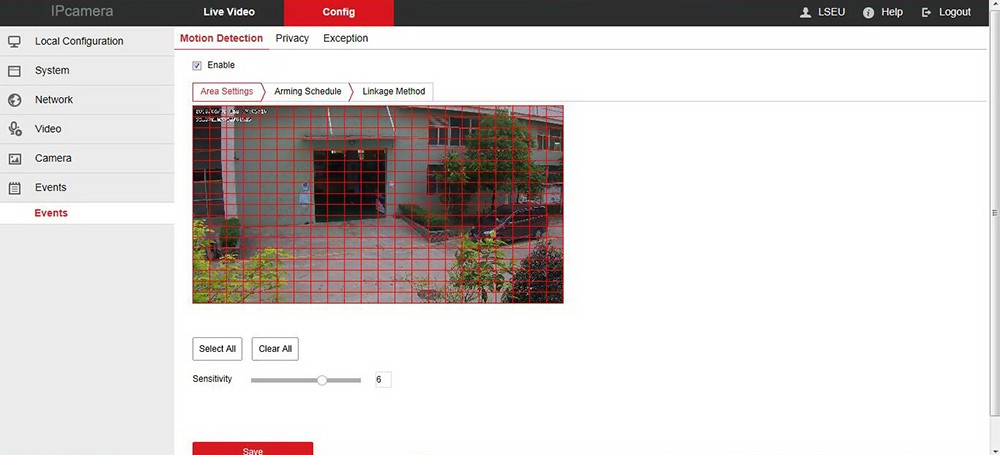This screenshot has height=455, width=1000.
Task: Click the Logout exit icon
Action: point(927,12)
